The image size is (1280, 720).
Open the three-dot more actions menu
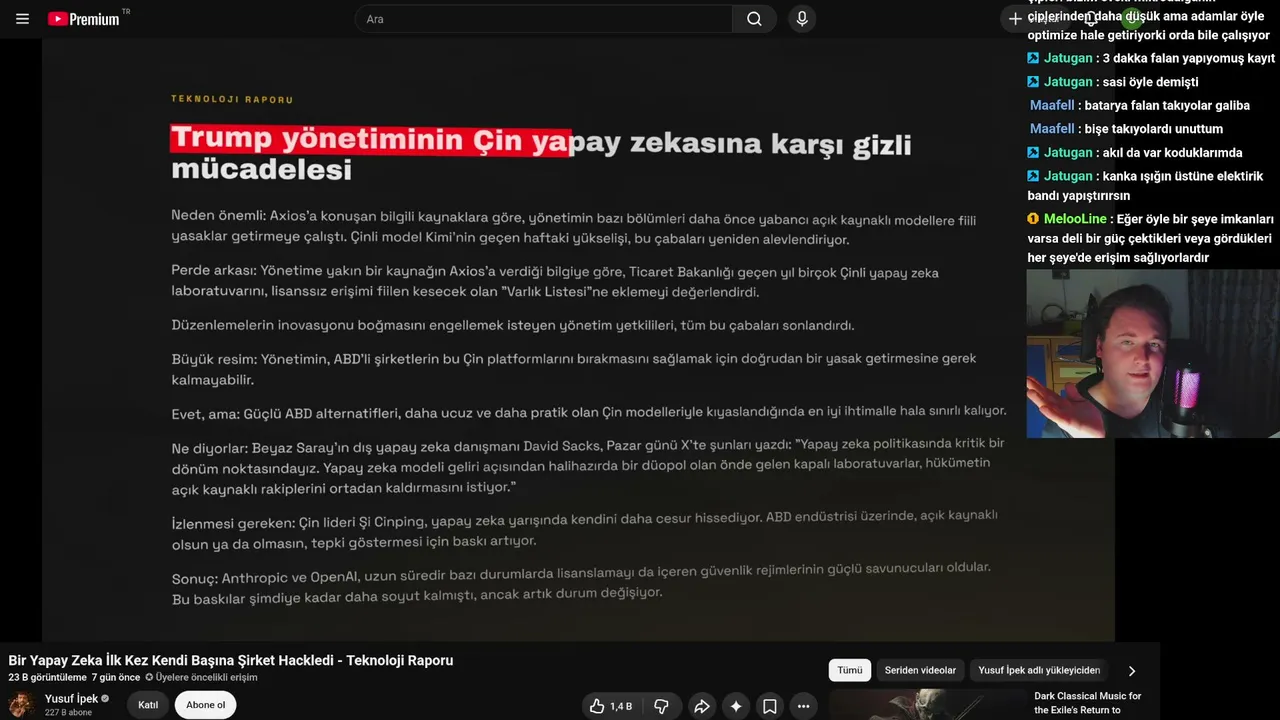tap(803, 706)
